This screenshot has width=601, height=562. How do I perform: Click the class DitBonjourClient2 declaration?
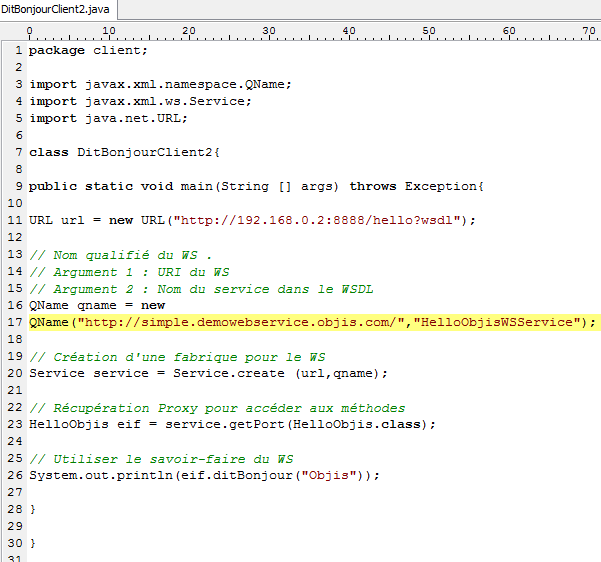coord(124,152)
